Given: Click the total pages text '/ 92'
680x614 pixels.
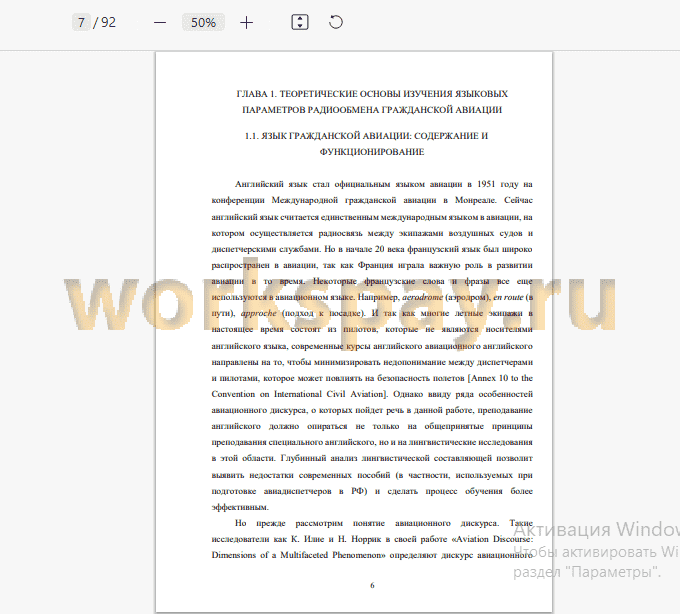Looking at the screenshot, I should click(x=105, y=22).
